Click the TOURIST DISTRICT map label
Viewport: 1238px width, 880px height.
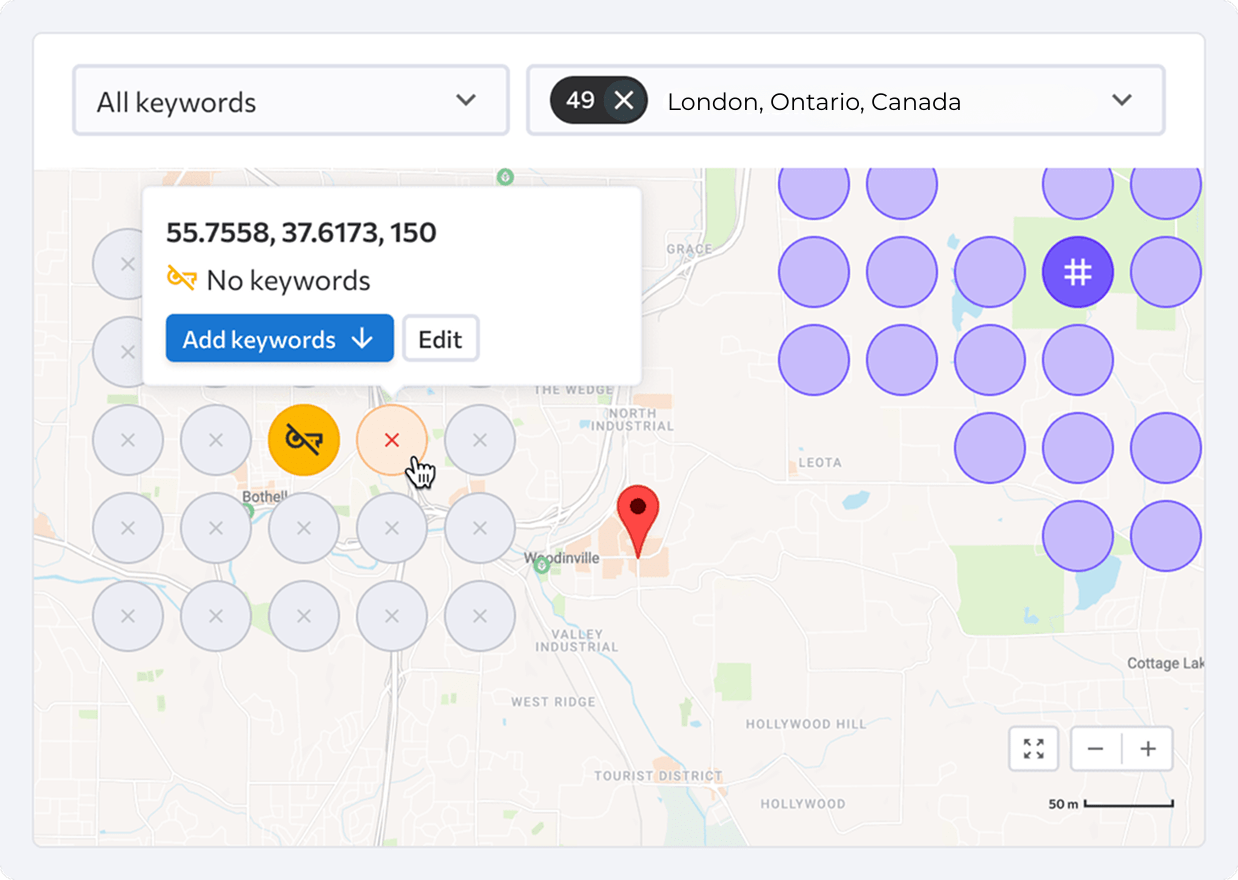coord(658,776)
